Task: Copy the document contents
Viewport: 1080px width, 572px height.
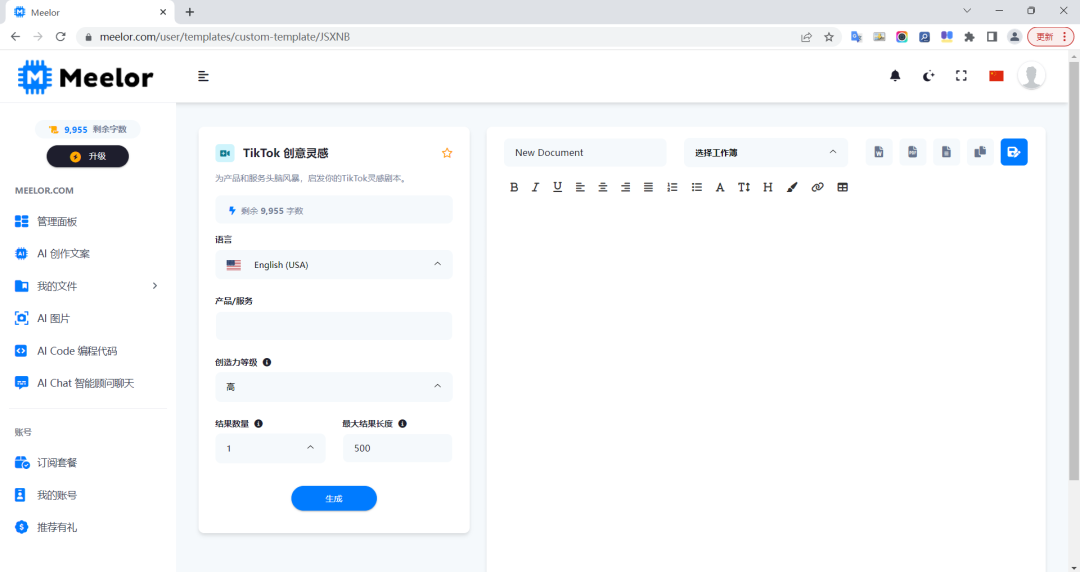Action: tap(980, 152)
